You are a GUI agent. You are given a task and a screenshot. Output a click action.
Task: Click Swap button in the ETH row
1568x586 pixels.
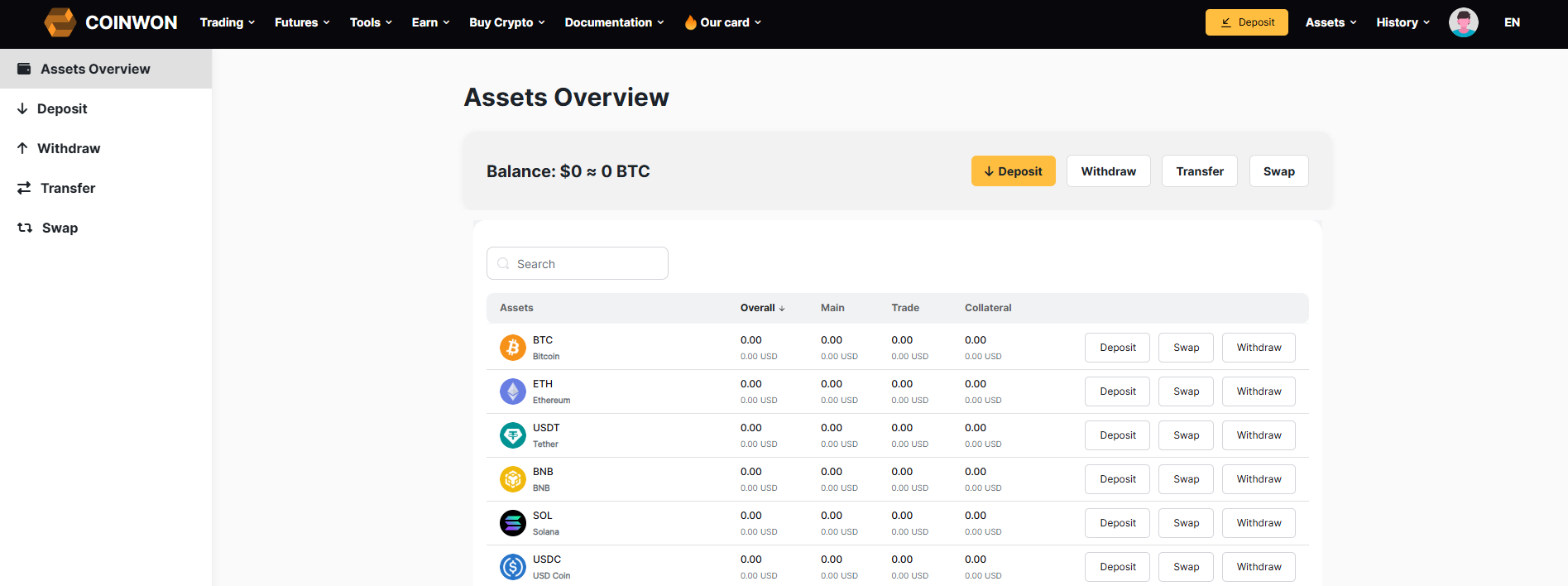[x=1186, y=391]
